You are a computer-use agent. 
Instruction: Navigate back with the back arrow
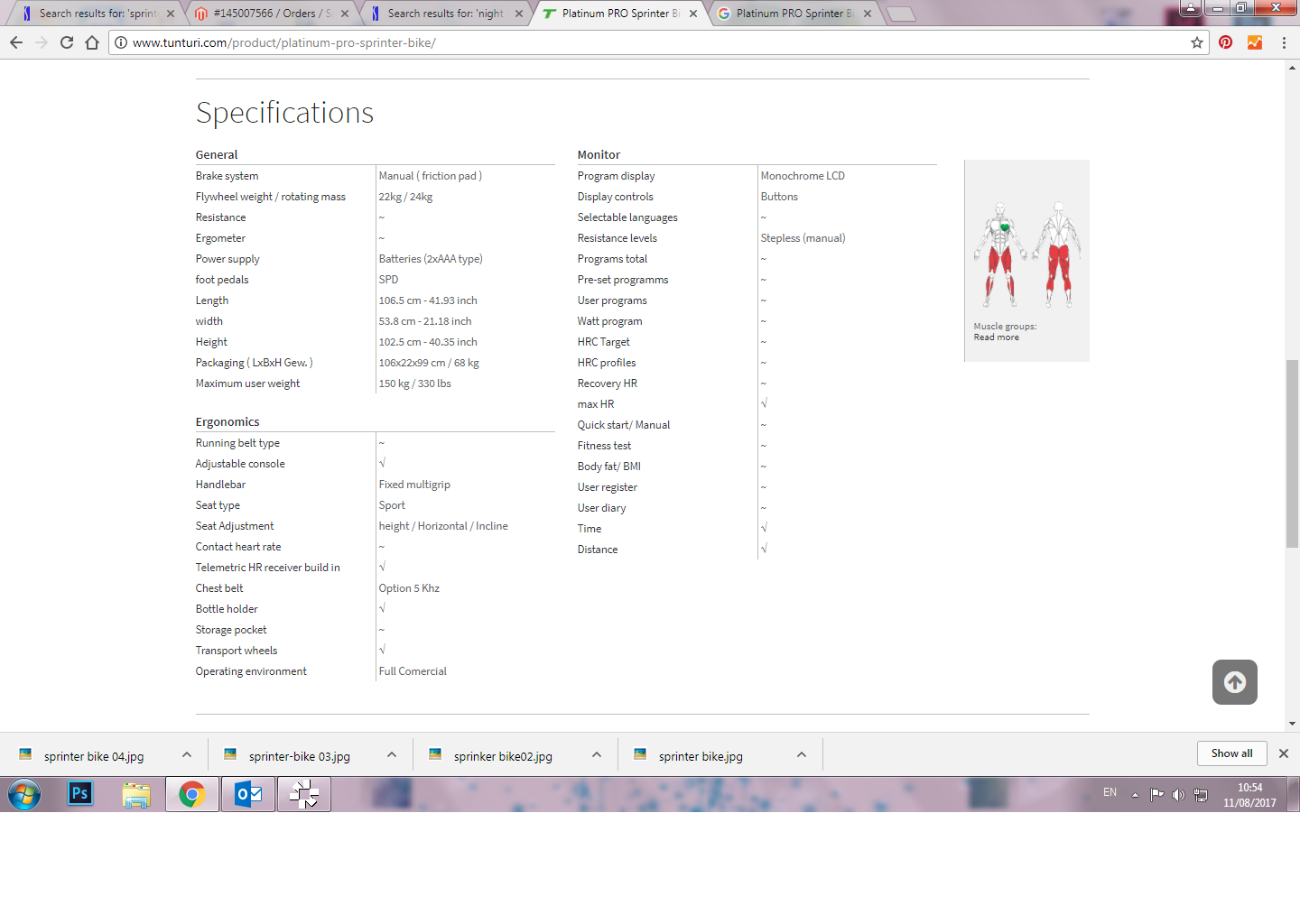pyautogui.click(x=16, y=42)
